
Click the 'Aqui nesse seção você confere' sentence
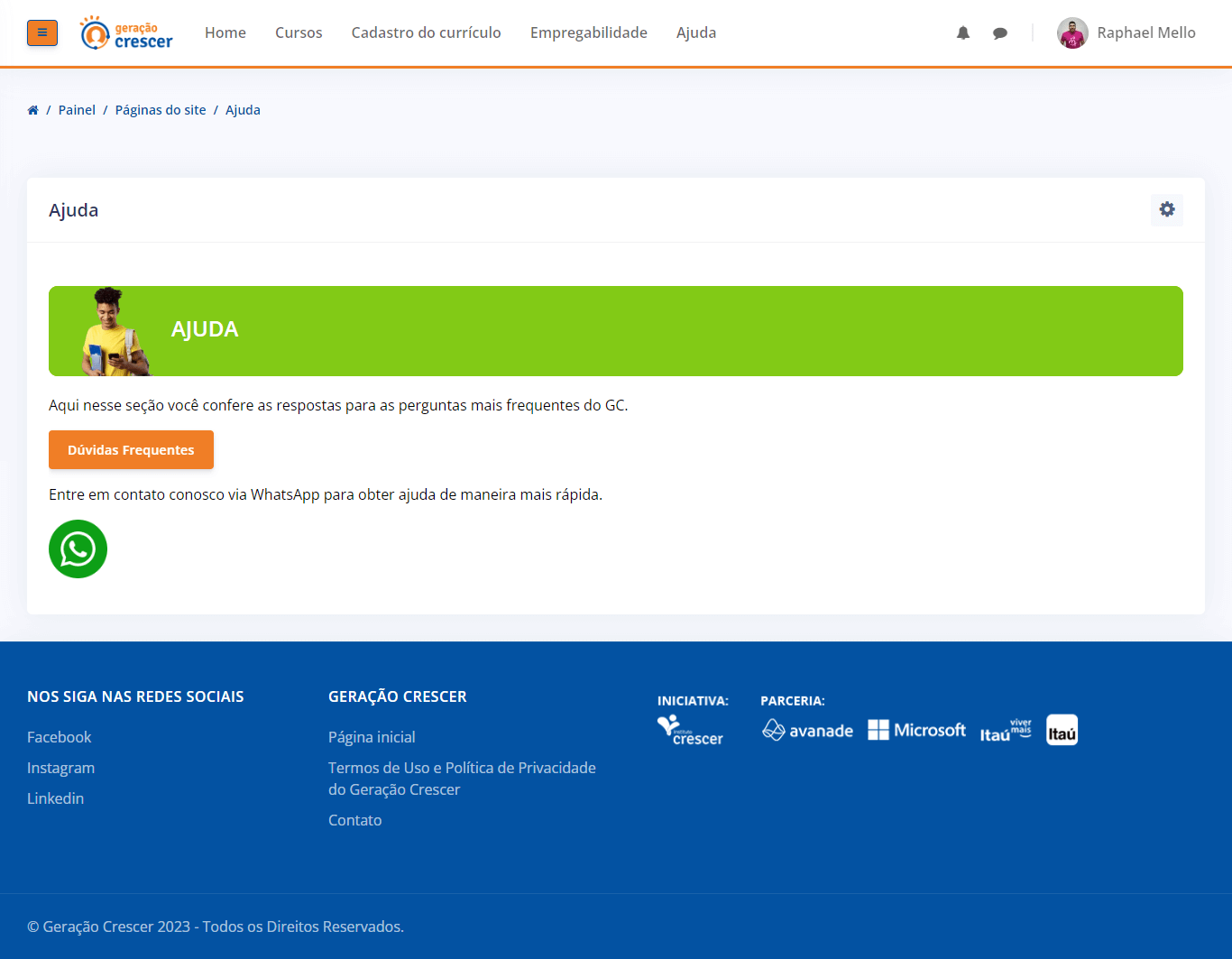[x=338, y=405]
